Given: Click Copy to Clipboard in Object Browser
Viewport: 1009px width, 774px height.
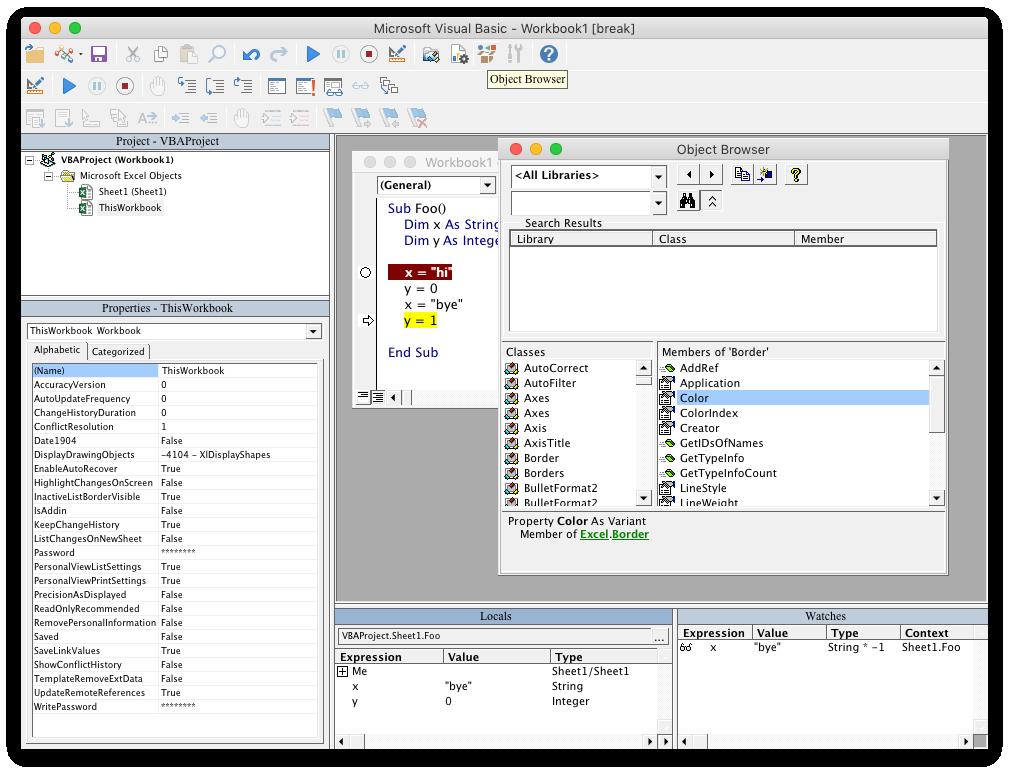Looking at the screenshot, I should [x=741, y=174].
